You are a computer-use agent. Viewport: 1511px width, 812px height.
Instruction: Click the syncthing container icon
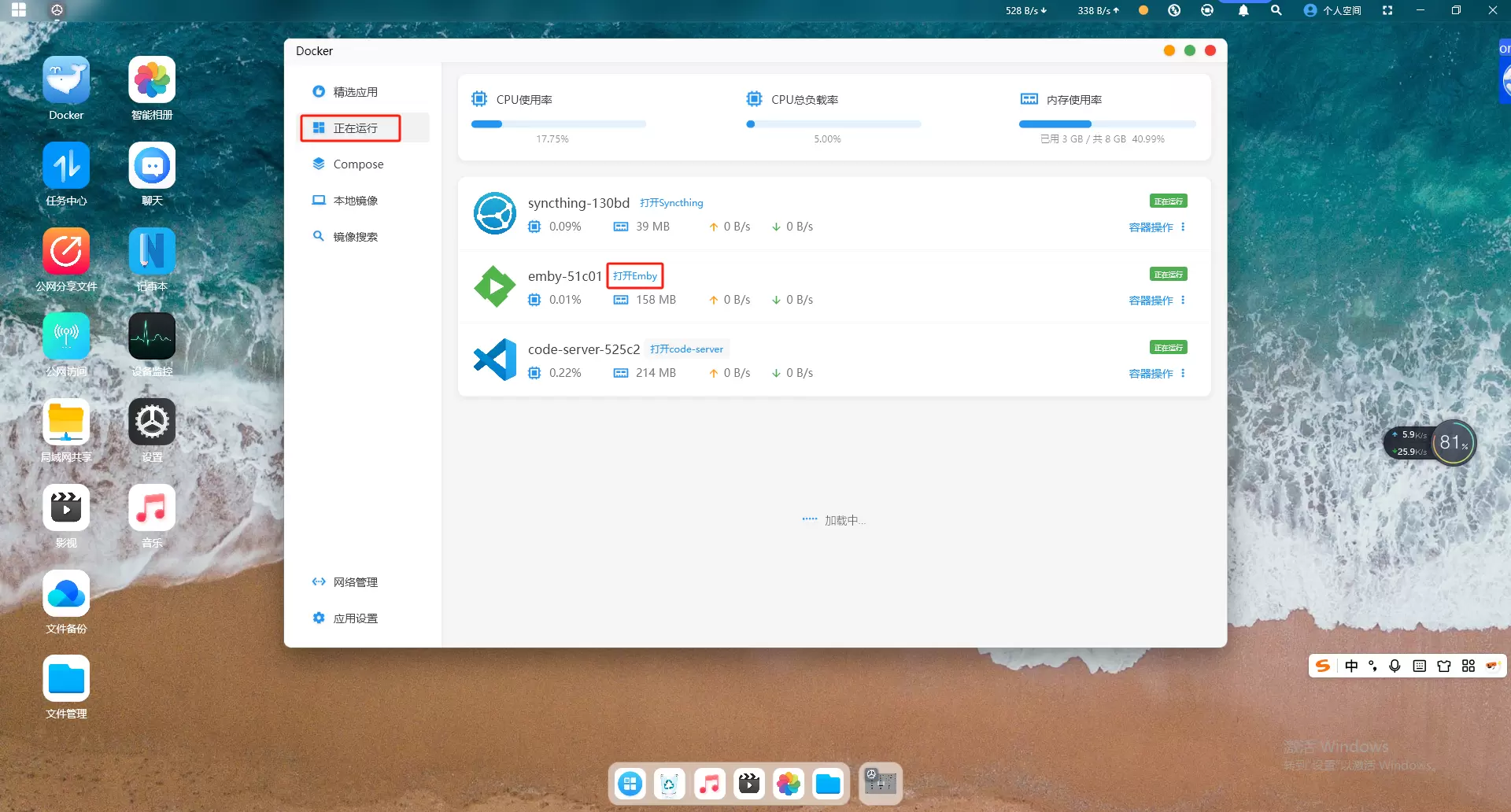pyautogui.click(x=494, y=213)
